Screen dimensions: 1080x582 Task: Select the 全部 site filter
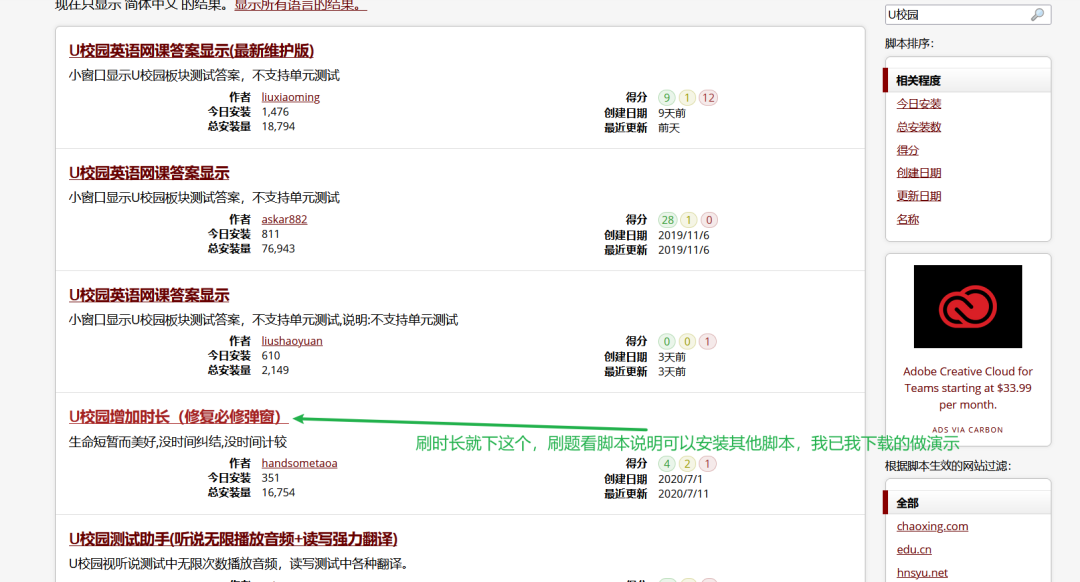pyautogui.click(x=908, y=503)
